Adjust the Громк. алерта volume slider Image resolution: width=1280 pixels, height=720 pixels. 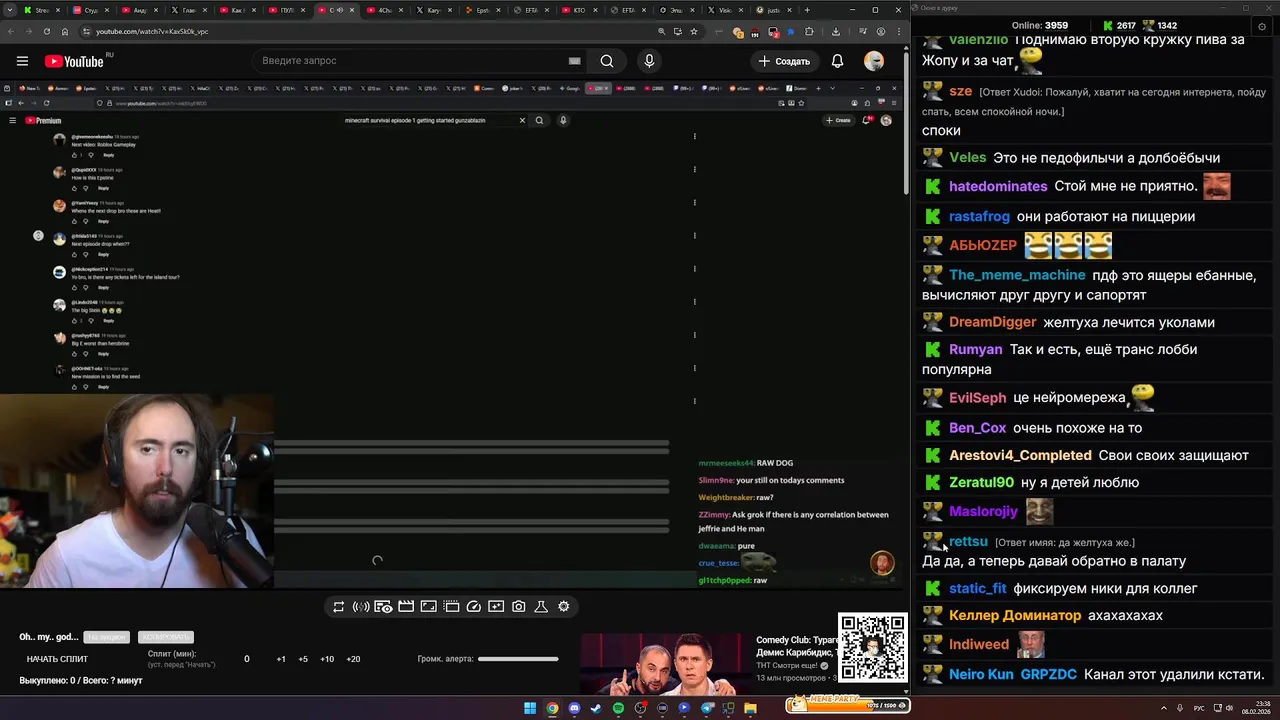click(x=518, y=659)
